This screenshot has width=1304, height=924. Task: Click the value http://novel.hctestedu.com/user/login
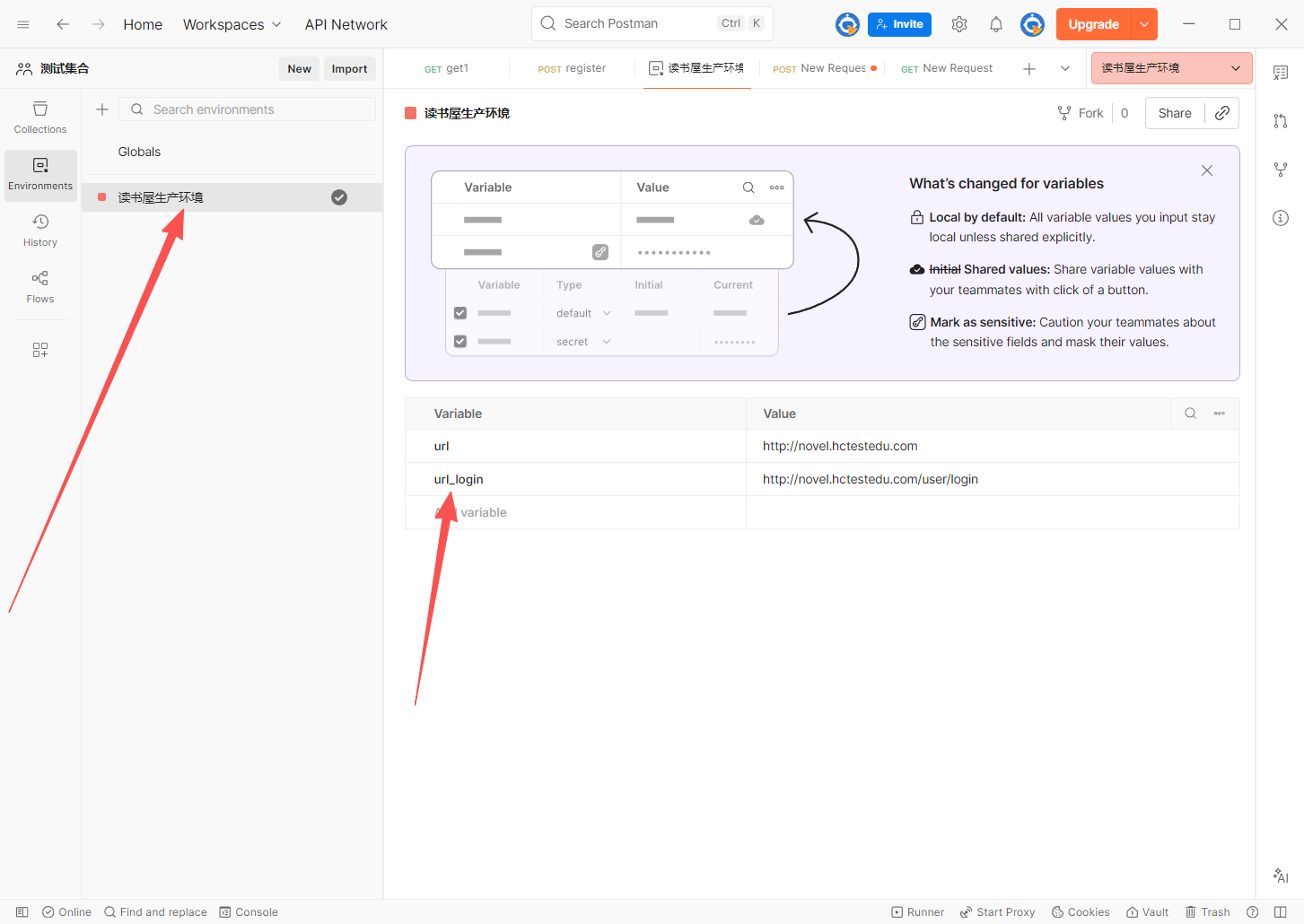pos(871,479)
